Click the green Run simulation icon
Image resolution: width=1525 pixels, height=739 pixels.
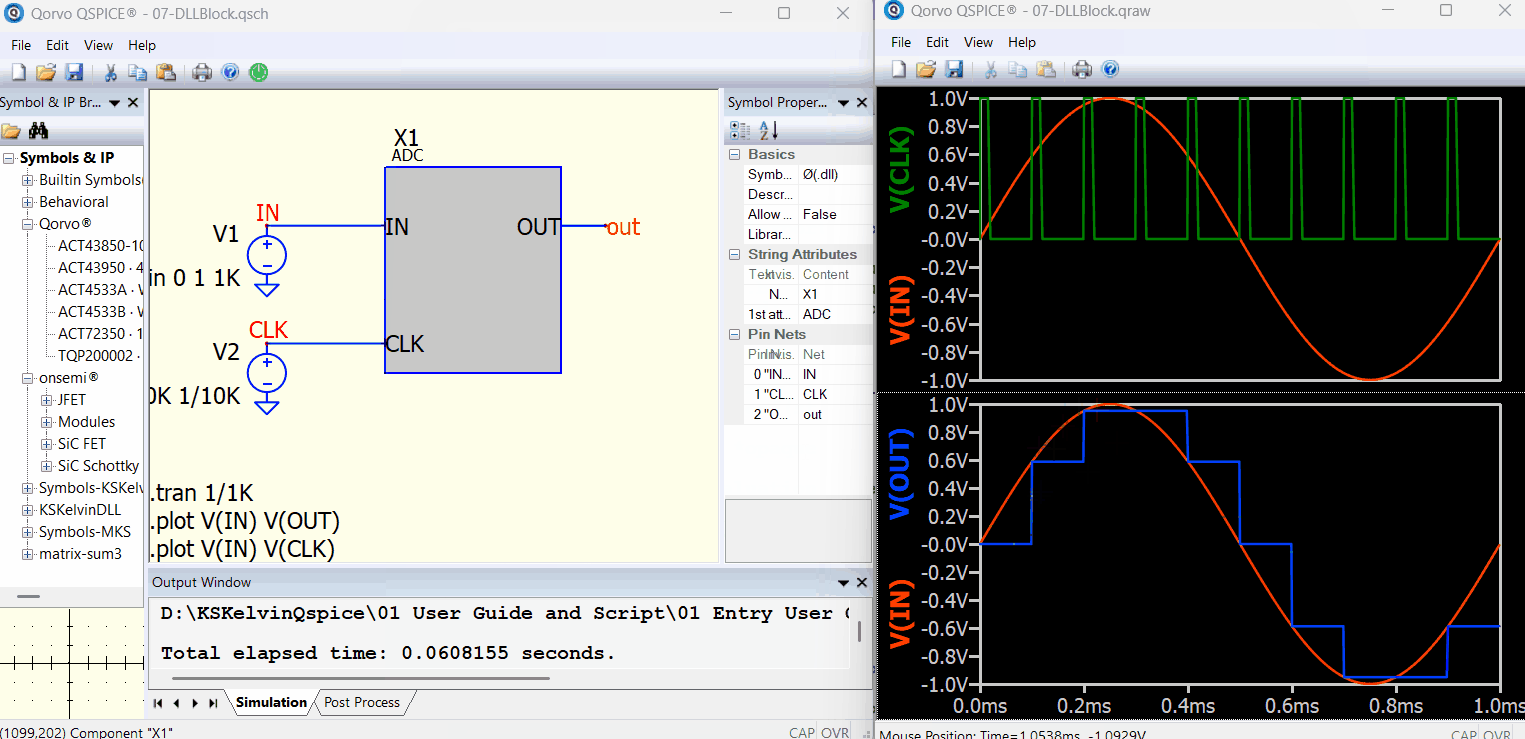point(258,72)
